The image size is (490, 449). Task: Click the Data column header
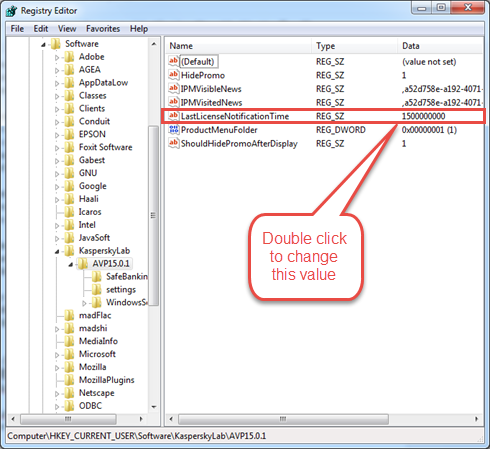tap(440, 46)
